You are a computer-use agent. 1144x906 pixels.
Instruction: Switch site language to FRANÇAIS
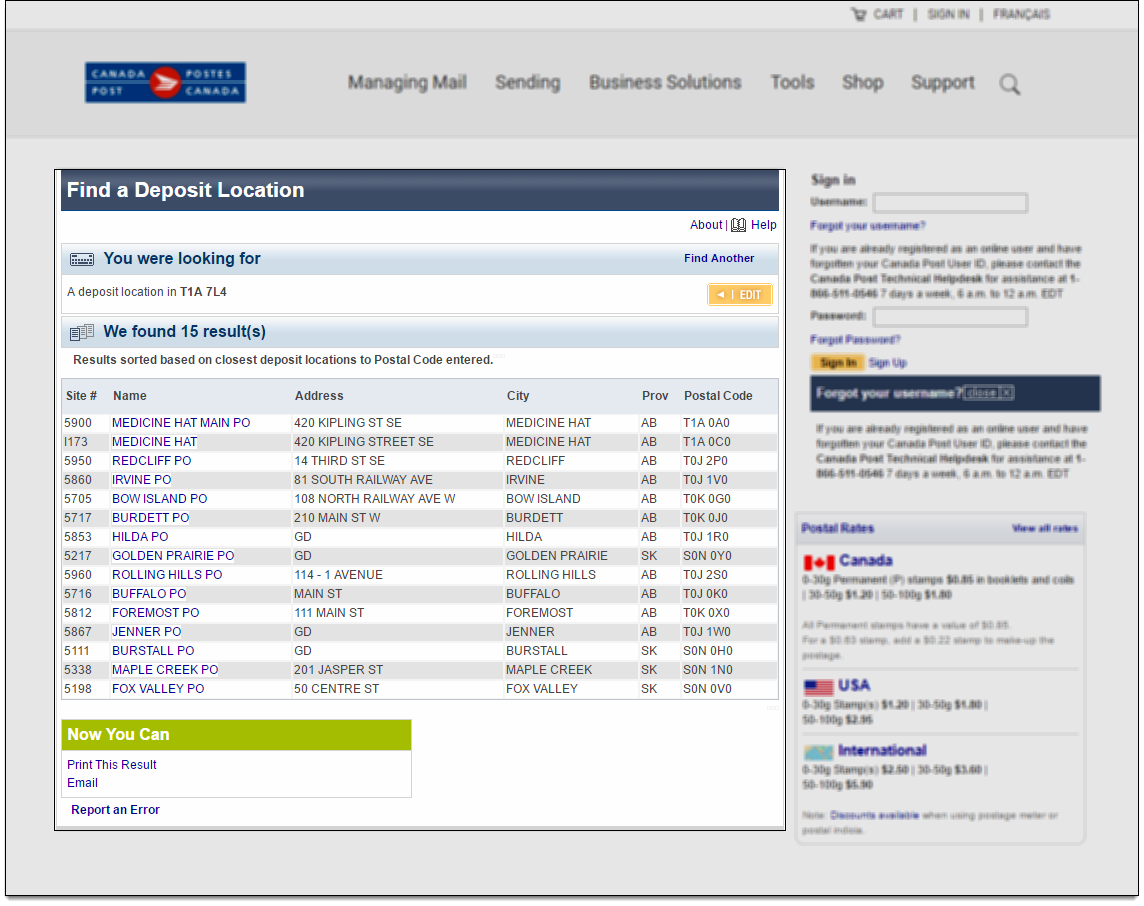click(1021, 14)
